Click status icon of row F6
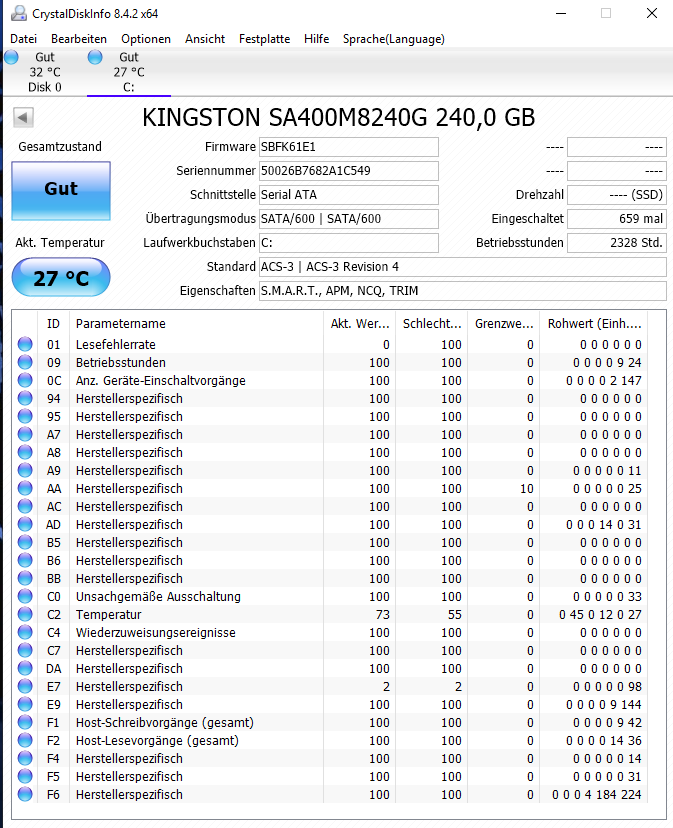Image resolution: width=673 pixels, height=828 pixels. pyautogui.click(x=25, y=794)
